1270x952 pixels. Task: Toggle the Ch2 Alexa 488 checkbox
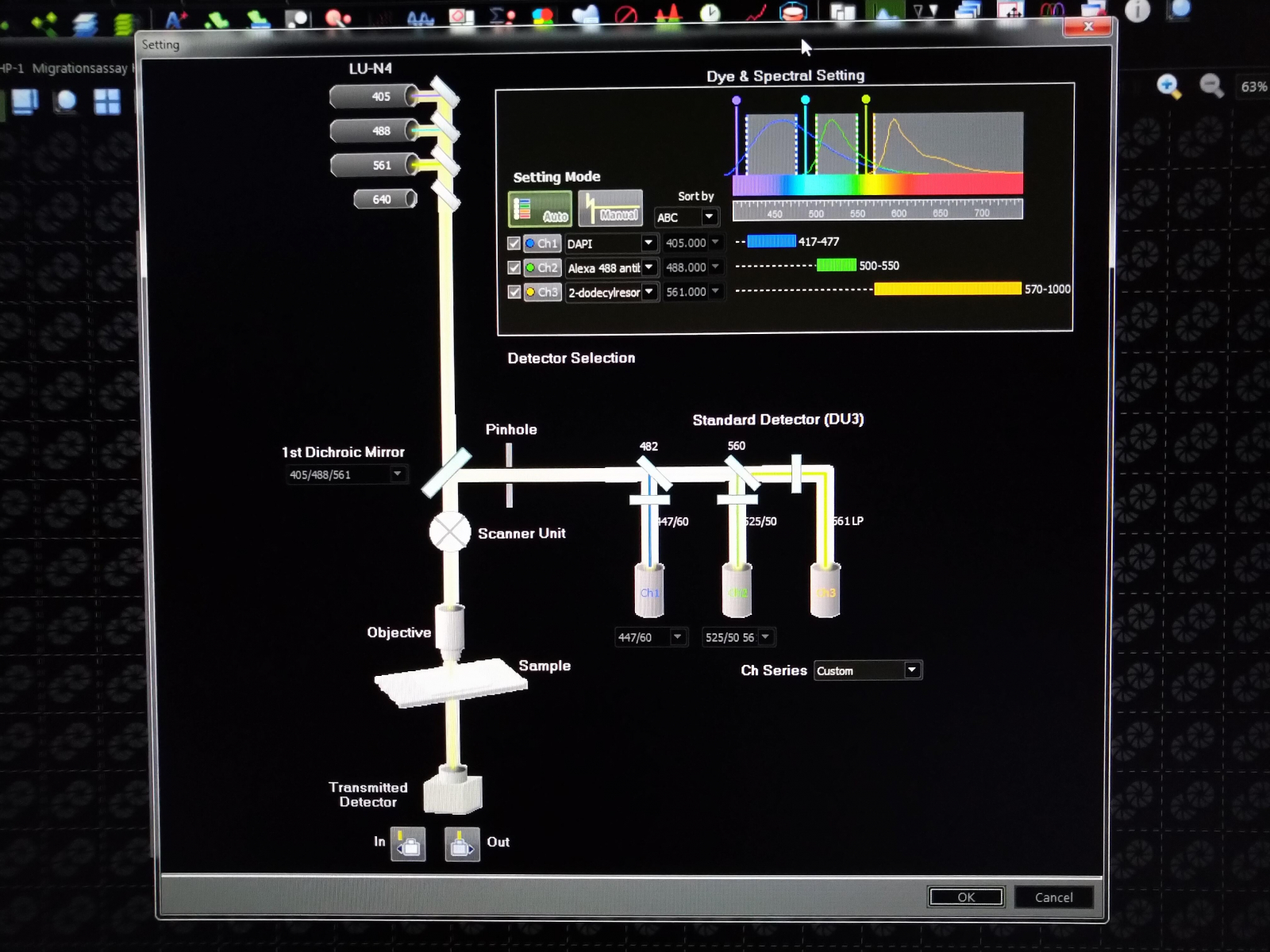click(514, 268)
